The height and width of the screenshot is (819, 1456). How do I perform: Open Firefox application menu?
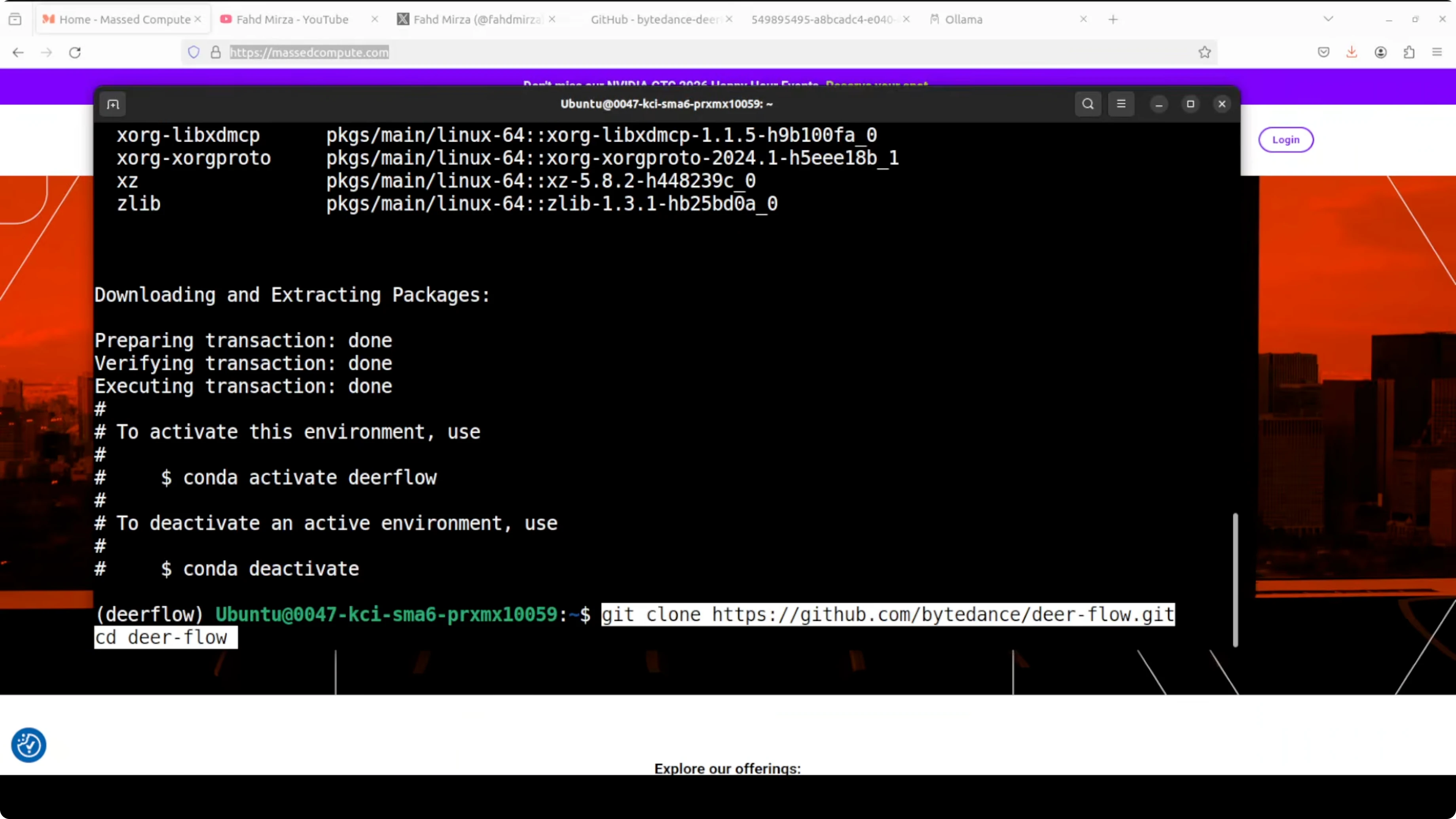pos(1437,53)
